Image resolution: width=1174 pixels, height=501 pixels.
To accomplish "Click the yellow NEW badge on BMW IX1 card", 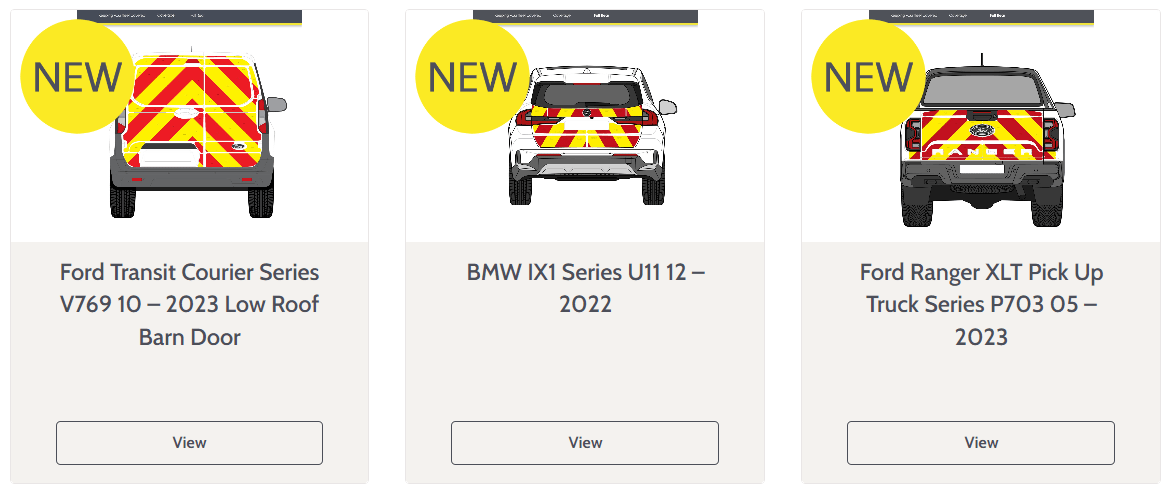I will tap(472, 76).
